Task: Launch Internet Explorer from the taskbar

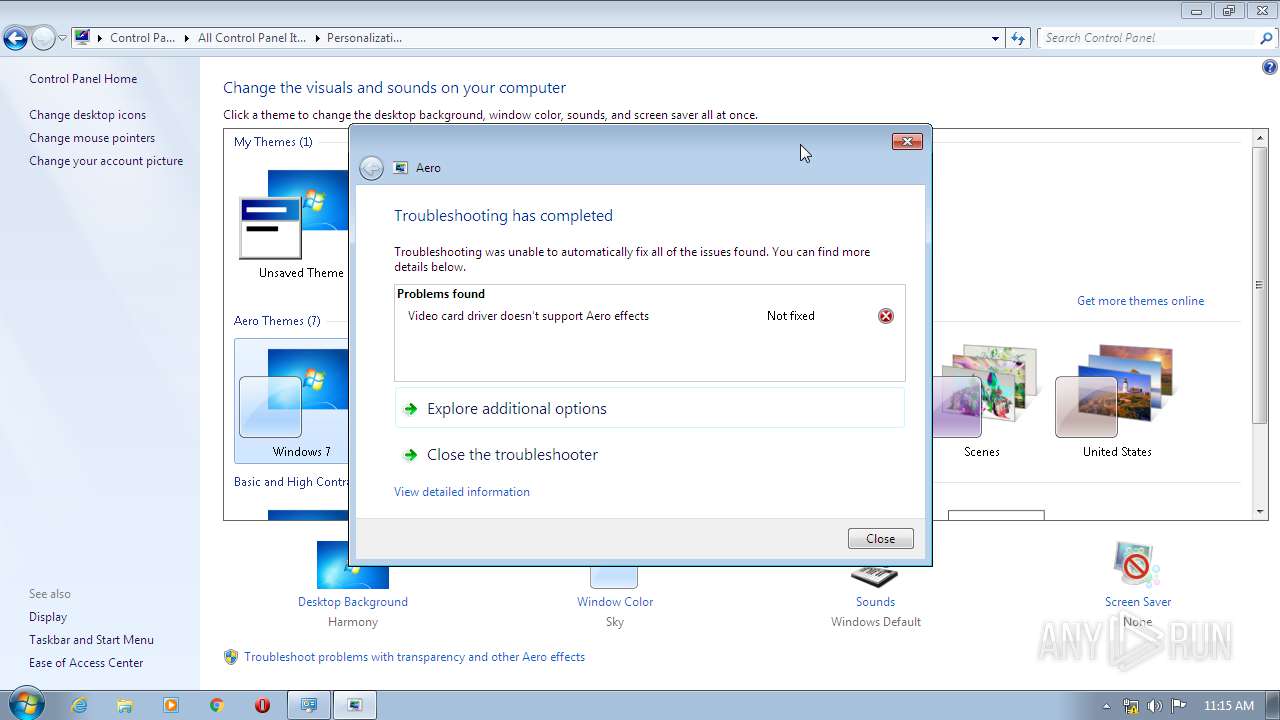Action: tap(79, 705)
